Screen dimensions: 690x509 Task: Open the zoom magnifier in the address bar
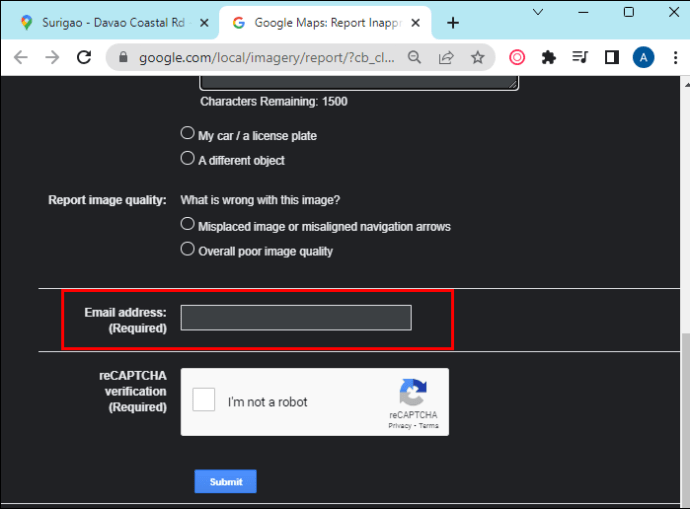coord(414,57)
